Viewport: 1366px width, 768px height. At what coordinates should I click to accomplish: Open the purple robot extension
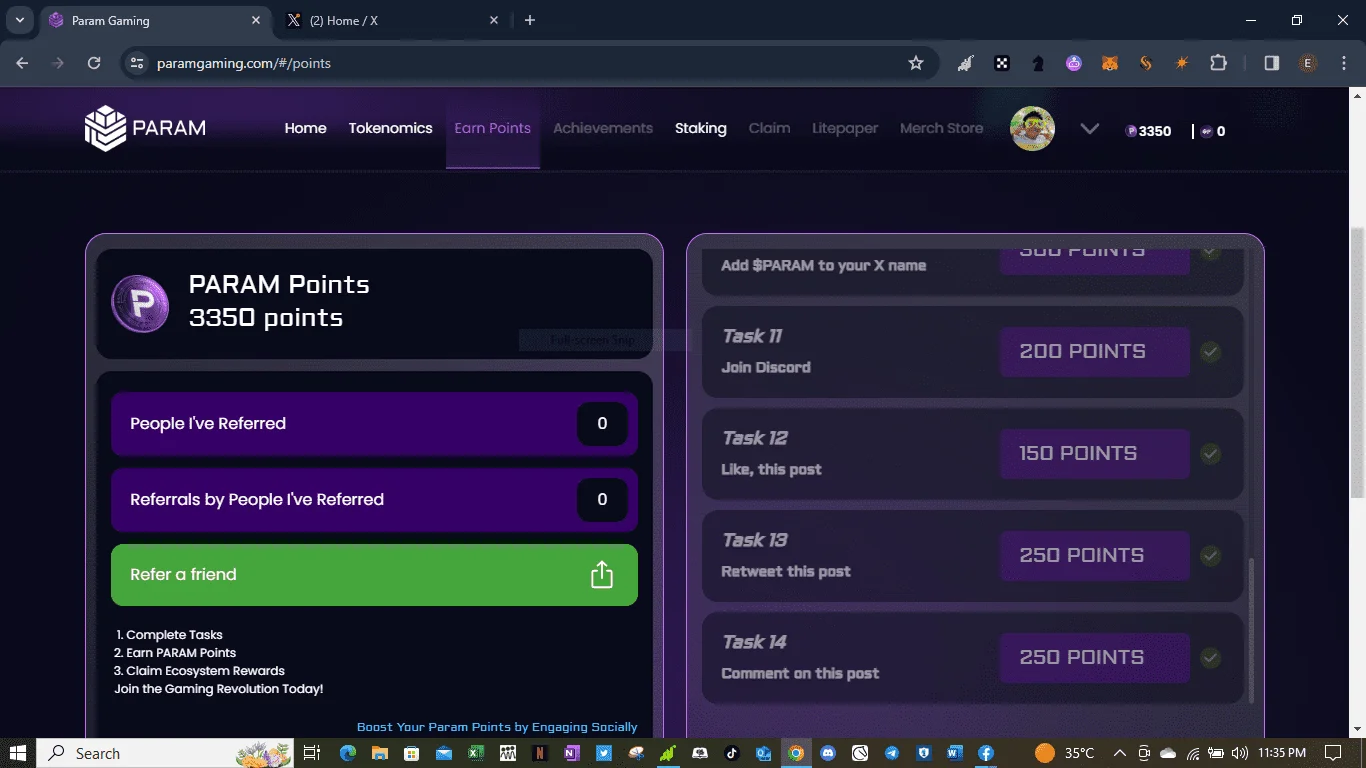1074,63
